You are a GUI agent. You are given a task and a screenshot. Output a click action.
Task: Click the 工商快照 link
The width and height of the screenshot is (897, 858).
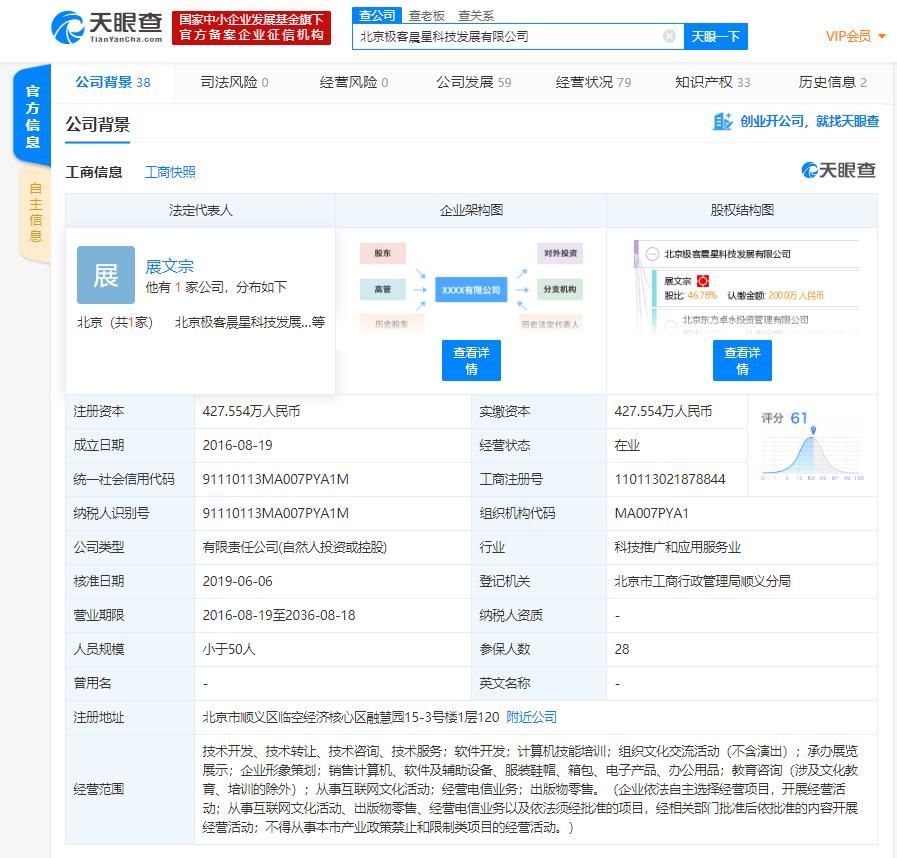(170, 171)
